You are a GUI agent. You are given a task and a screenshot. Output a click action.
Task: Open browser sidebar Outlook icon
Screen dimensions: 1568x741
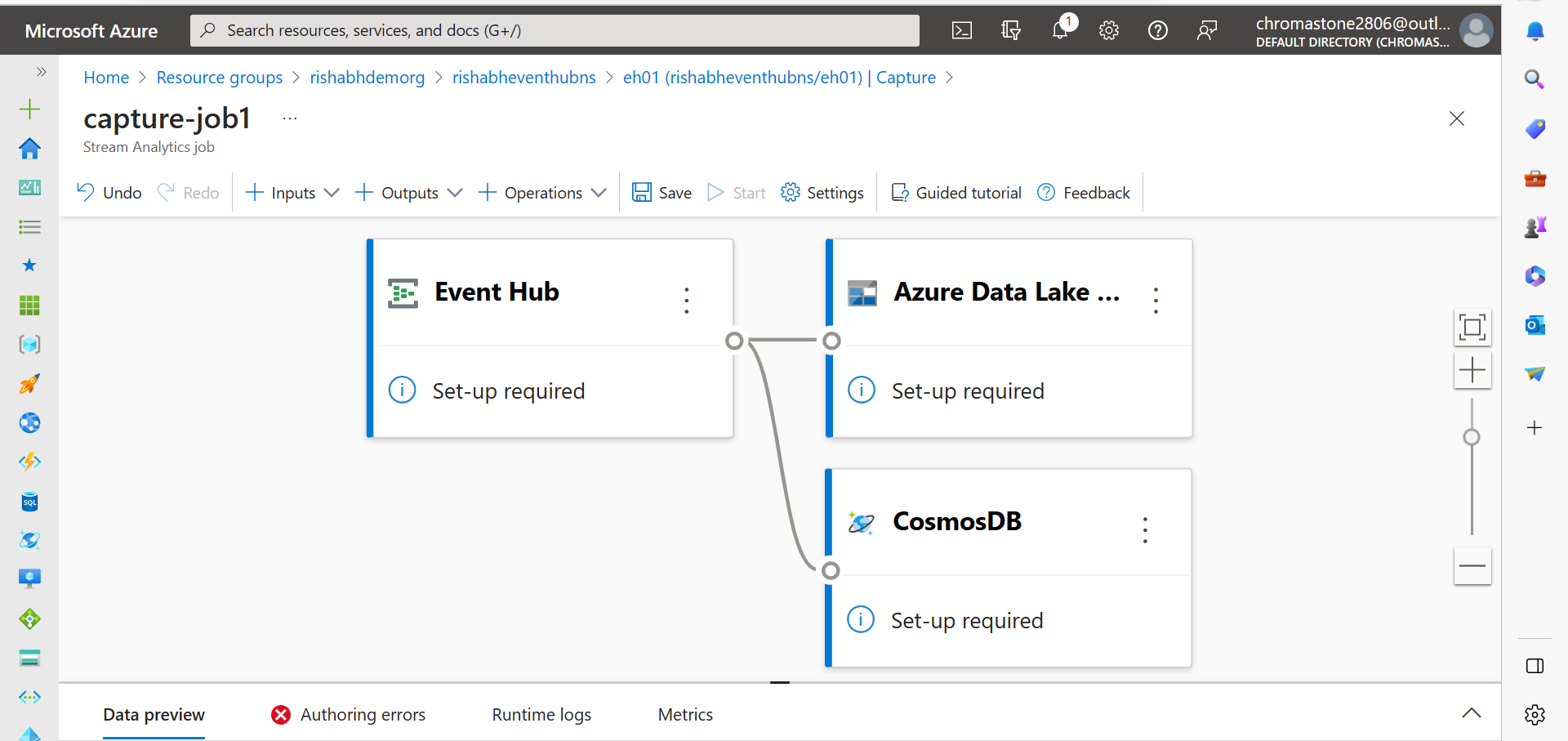click(x=1535, y=325)
